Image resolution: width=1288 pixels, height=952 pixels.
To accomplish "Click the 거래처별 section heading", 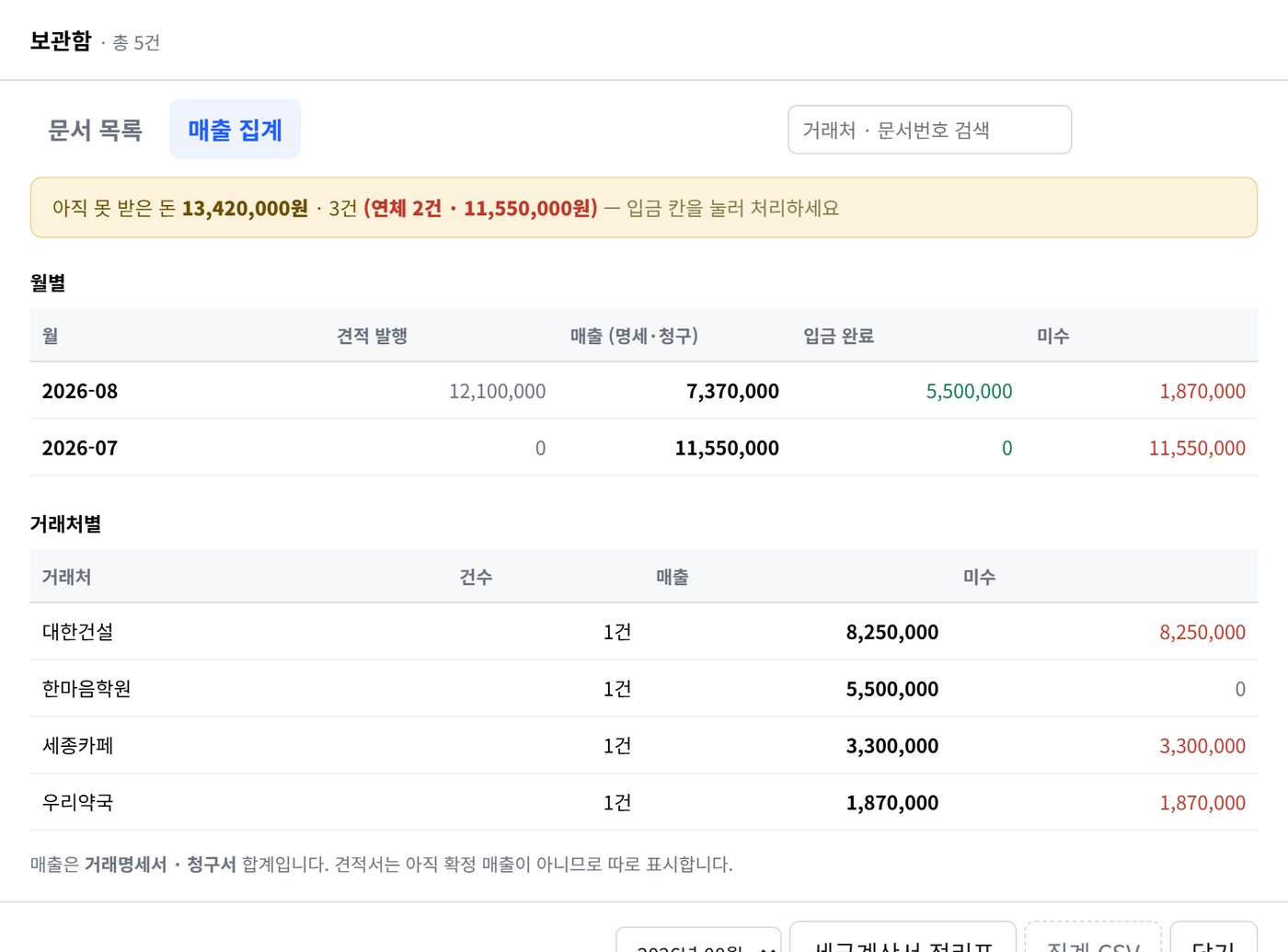I will point(65,523).
